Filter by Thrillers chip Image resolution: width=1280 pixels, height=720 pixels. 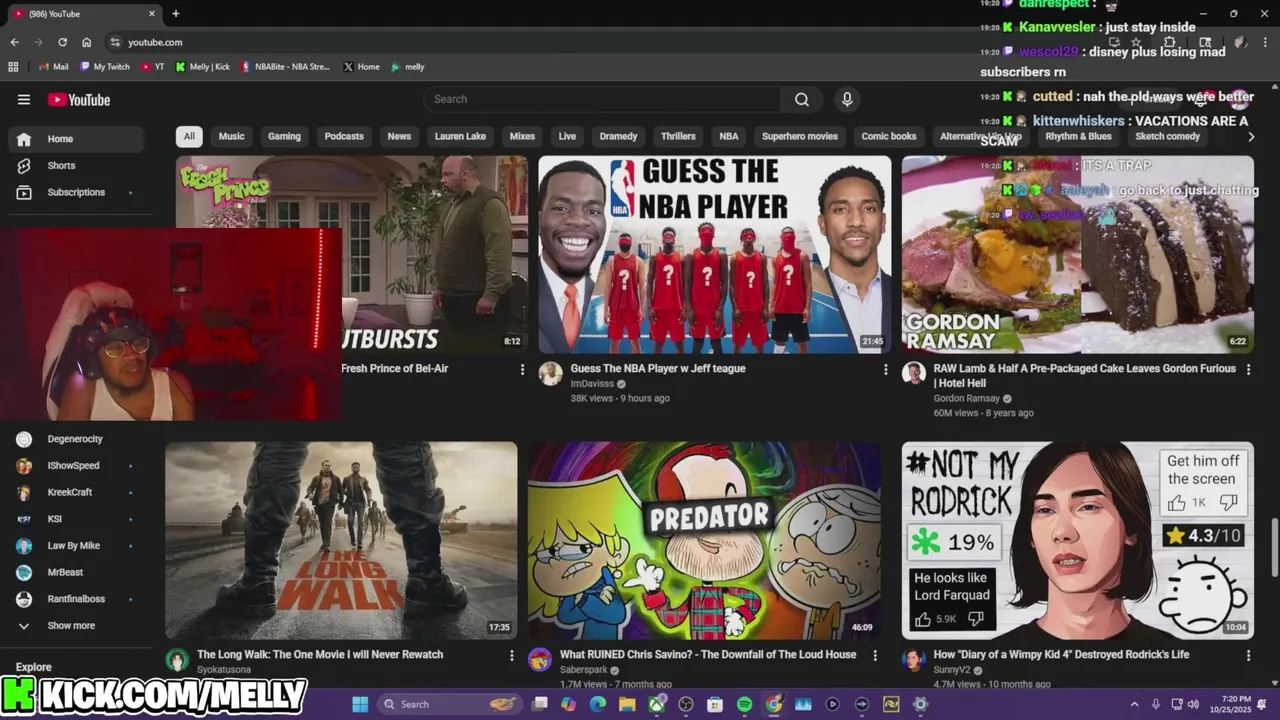point(678,136)
